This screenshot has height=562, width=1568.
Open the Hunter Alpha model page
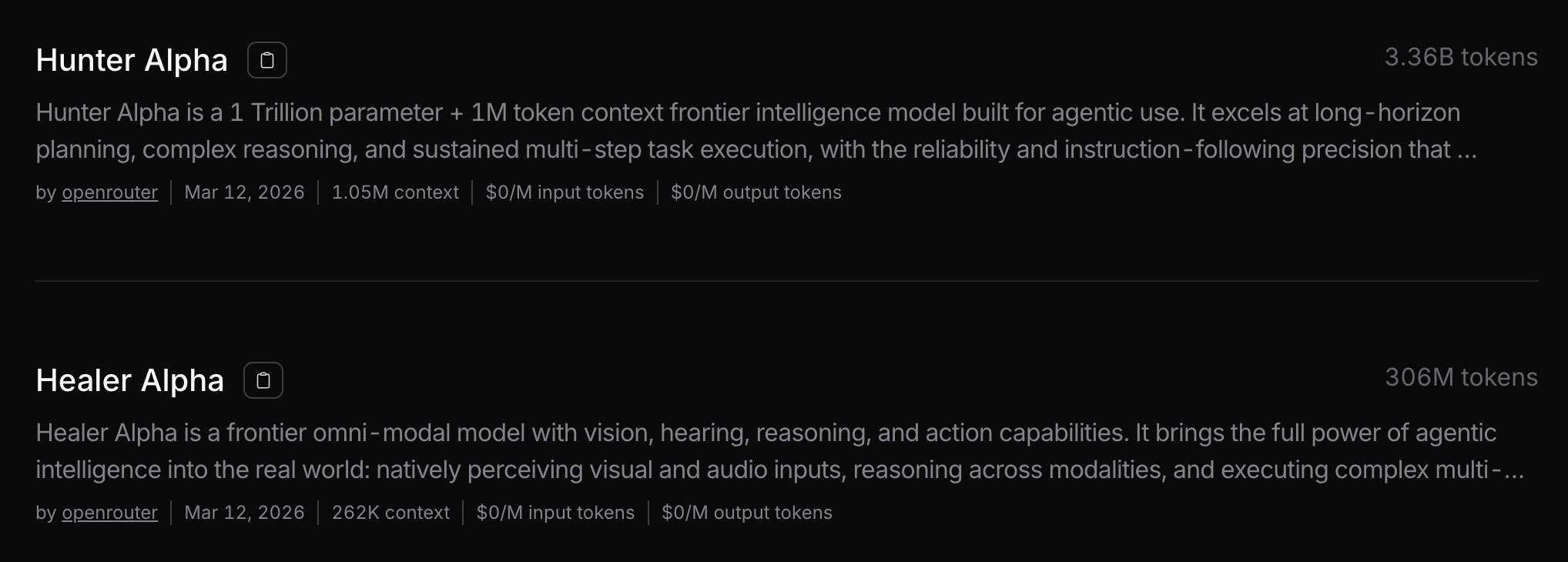(x=132, y=60)
